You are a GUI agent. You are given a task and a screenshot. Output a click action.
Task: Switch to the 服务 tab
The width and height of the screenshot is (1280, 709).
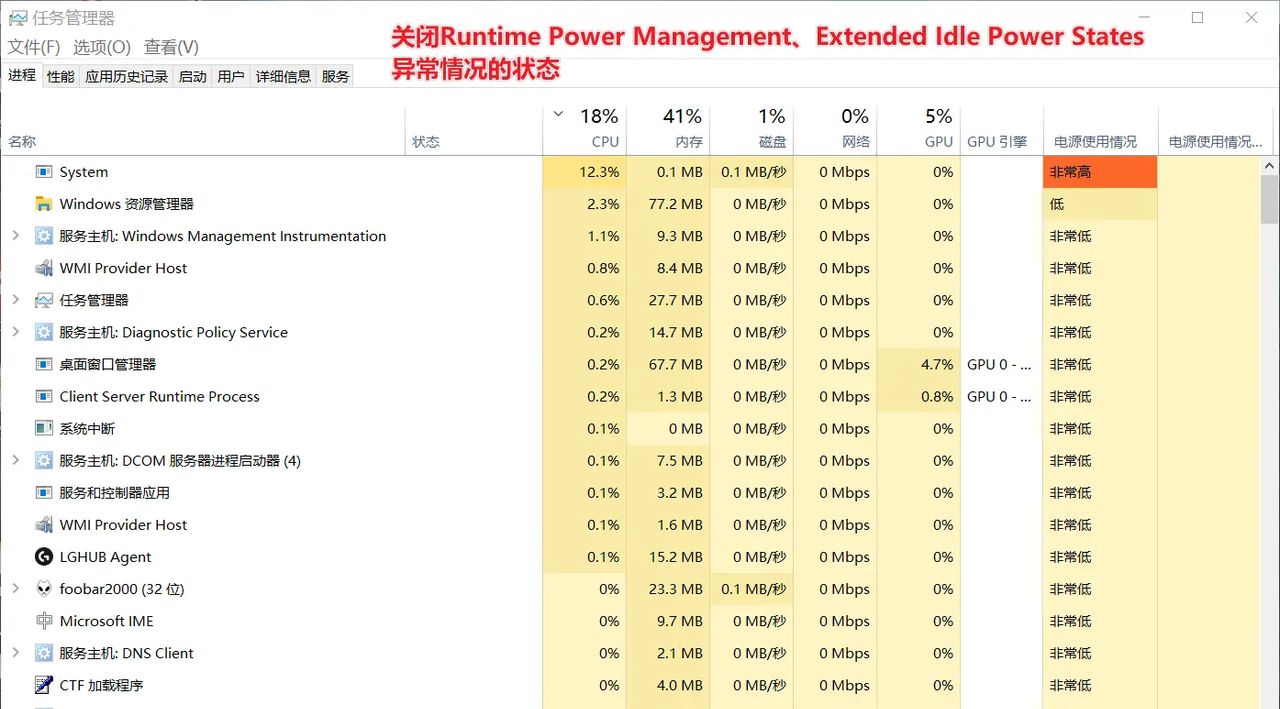pos(335,75)
